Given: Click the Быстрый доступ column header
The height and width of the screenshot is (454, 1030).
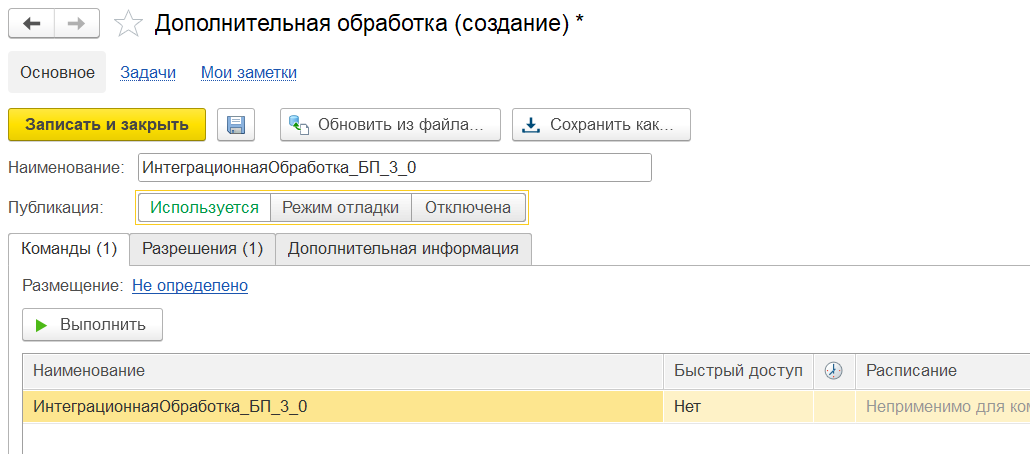Looking at the screenshot, I should pos(738,371).
